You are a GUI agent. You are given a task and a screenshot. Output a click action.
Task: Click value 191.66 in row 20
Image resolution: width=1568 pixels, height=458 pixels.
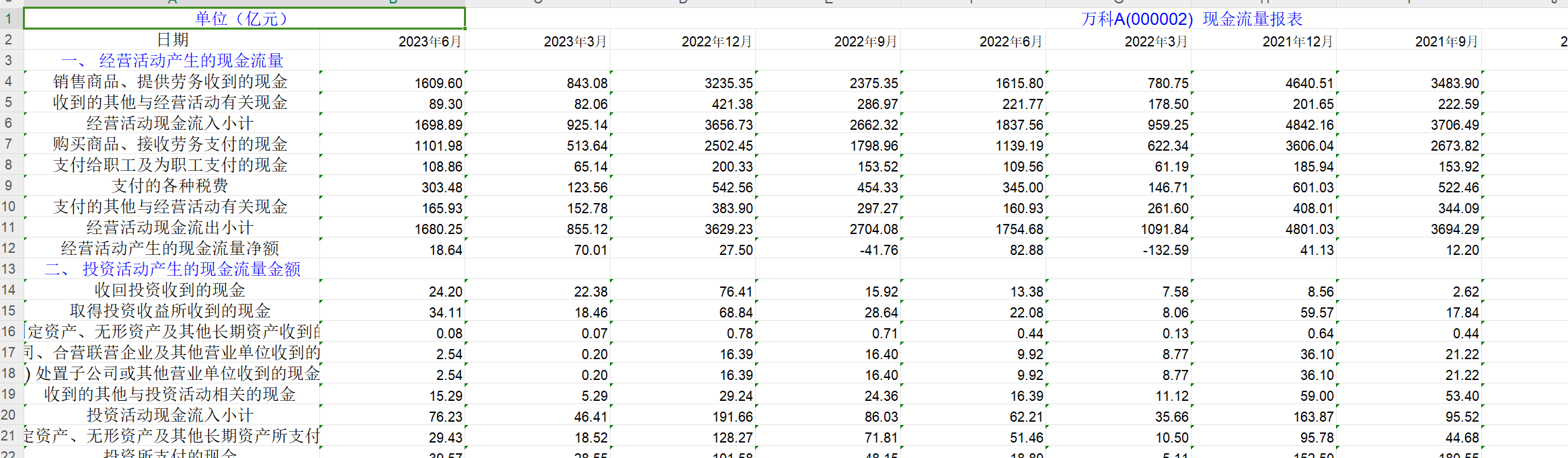733,417
